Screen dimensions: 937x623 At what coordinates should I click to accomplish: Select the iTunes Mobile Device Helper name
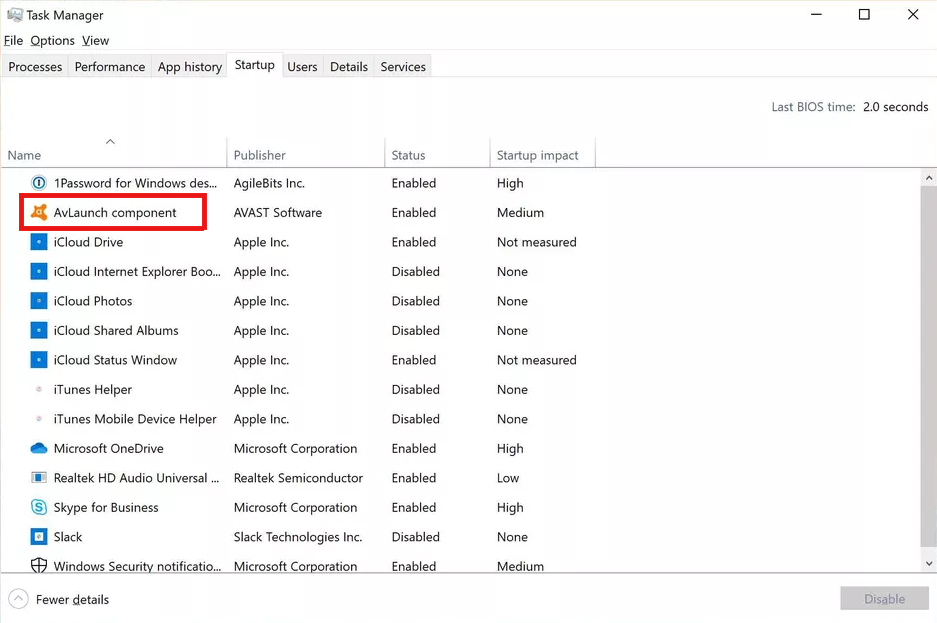[135, 419]
